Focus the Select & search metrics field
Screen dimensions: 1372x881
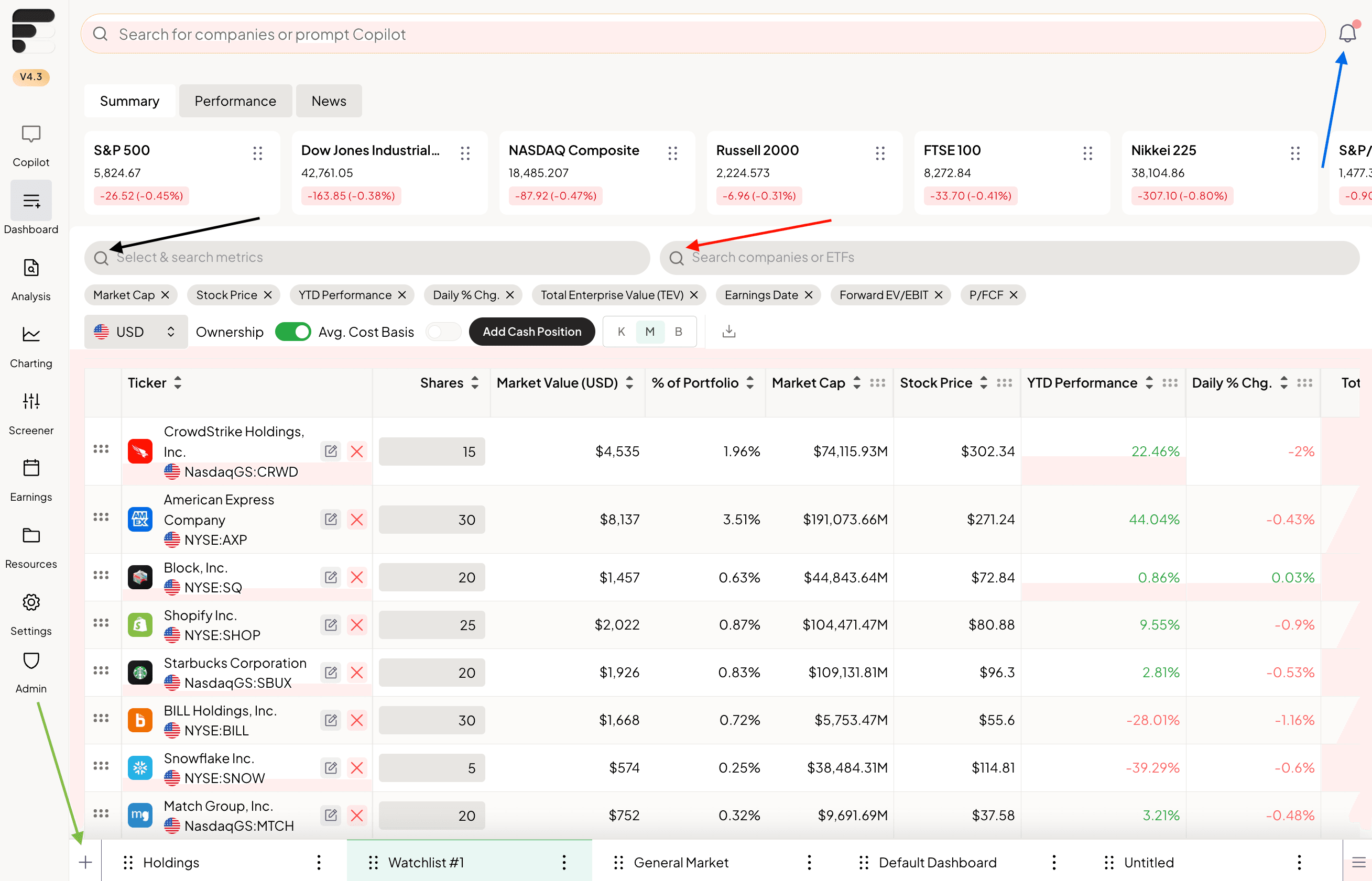(x=367, y=257)
